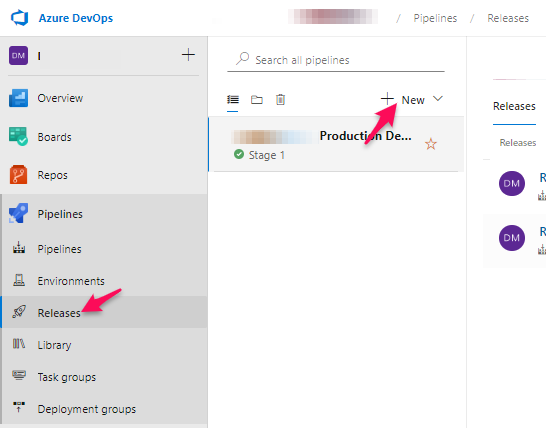The height and width of the screenshot is (428, 546).
Task: Click the blue Pipelines rocket icon
Action: [x=18, y=213]
